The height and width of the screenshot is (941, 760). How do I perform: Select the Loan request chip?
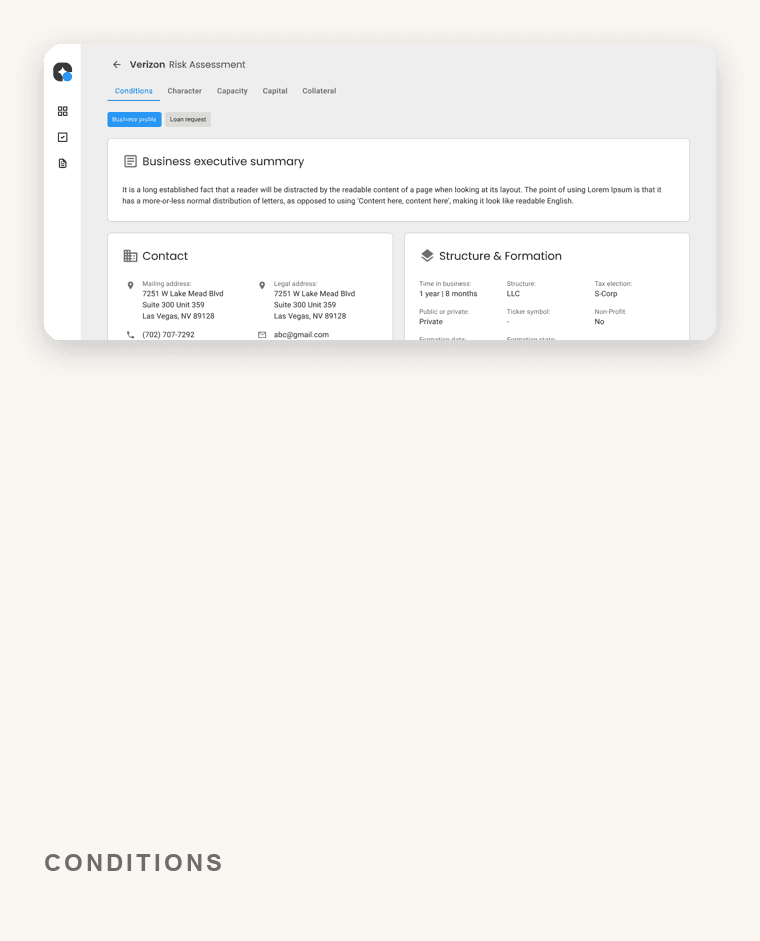188,119
